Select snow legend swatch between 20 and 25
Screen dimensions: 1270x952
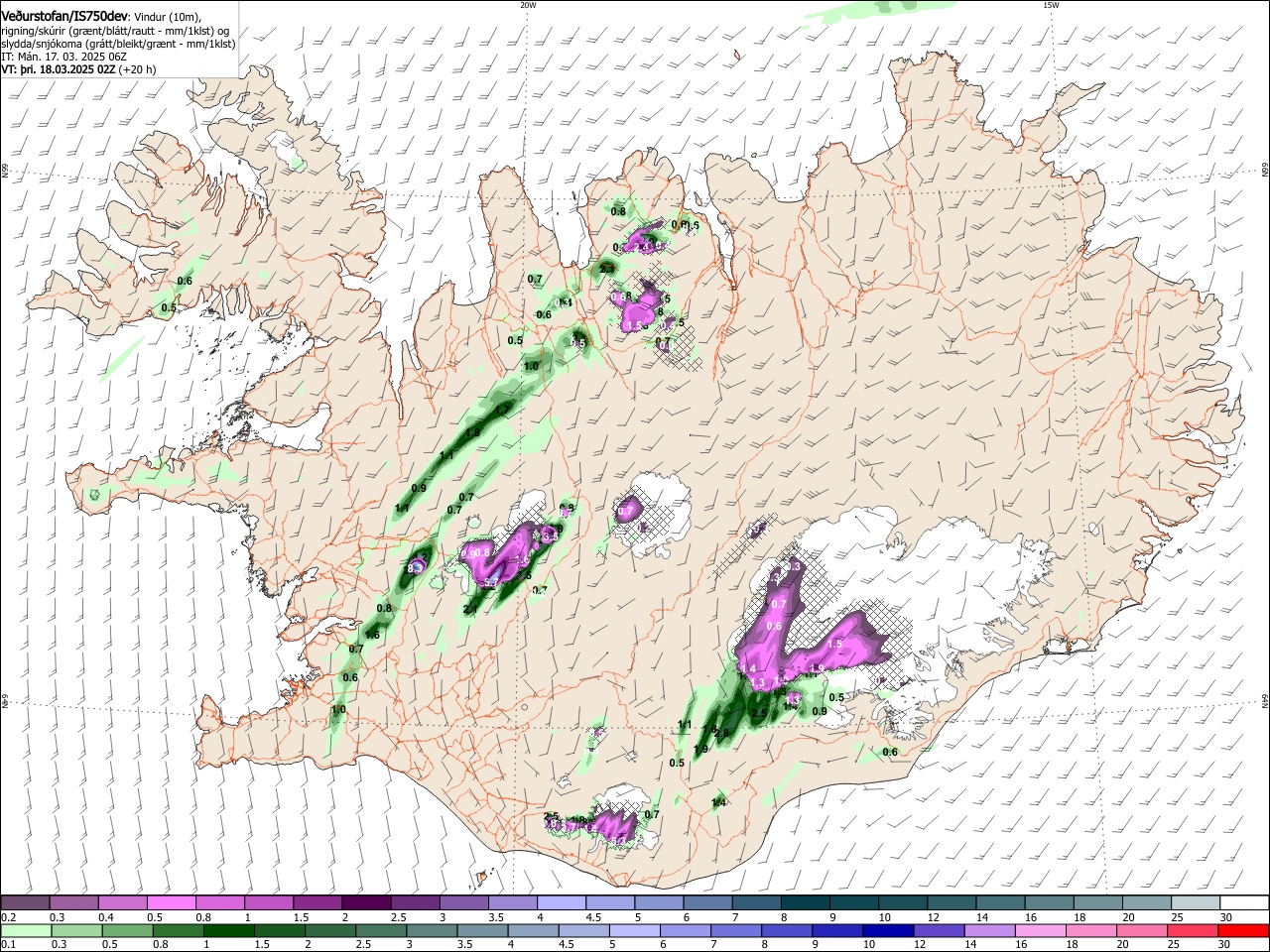click(1145, 903)
